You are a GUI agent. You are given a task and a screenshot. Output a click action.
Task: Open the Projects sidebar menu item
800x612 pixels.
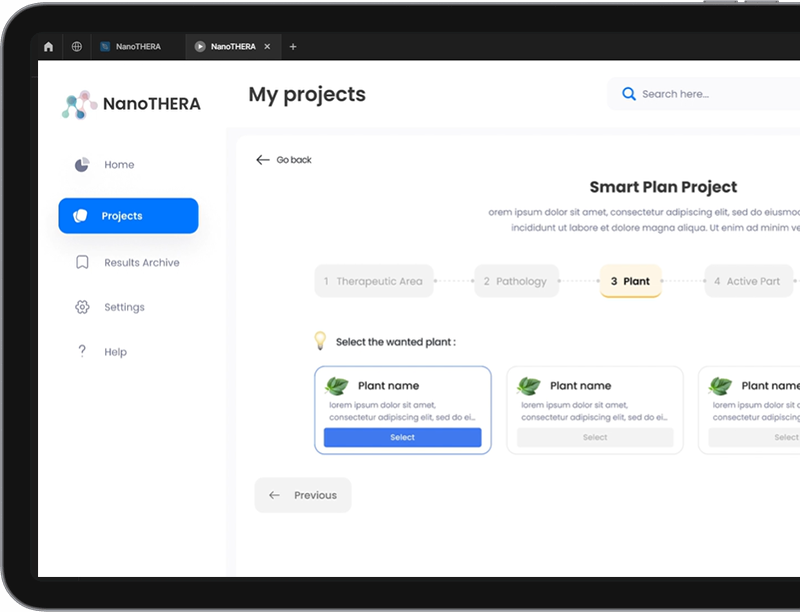point(128,216)
